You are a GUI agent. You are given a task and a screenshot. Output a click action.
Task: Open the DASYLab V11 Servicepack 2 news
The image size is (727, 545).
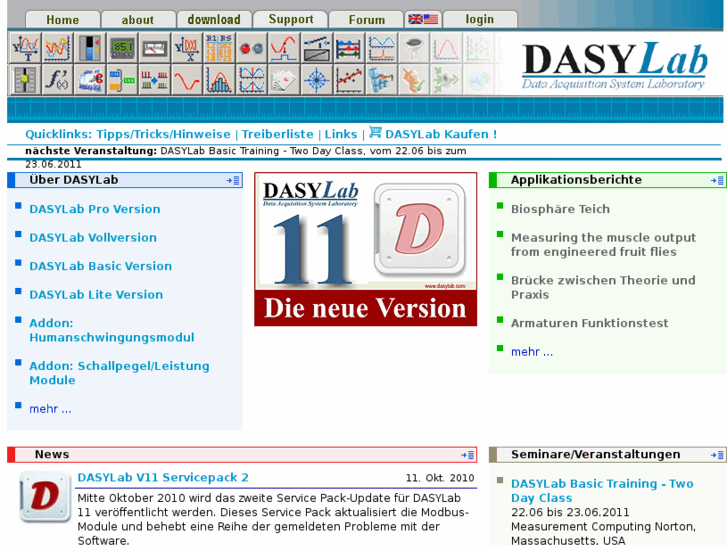pos(163,478)
